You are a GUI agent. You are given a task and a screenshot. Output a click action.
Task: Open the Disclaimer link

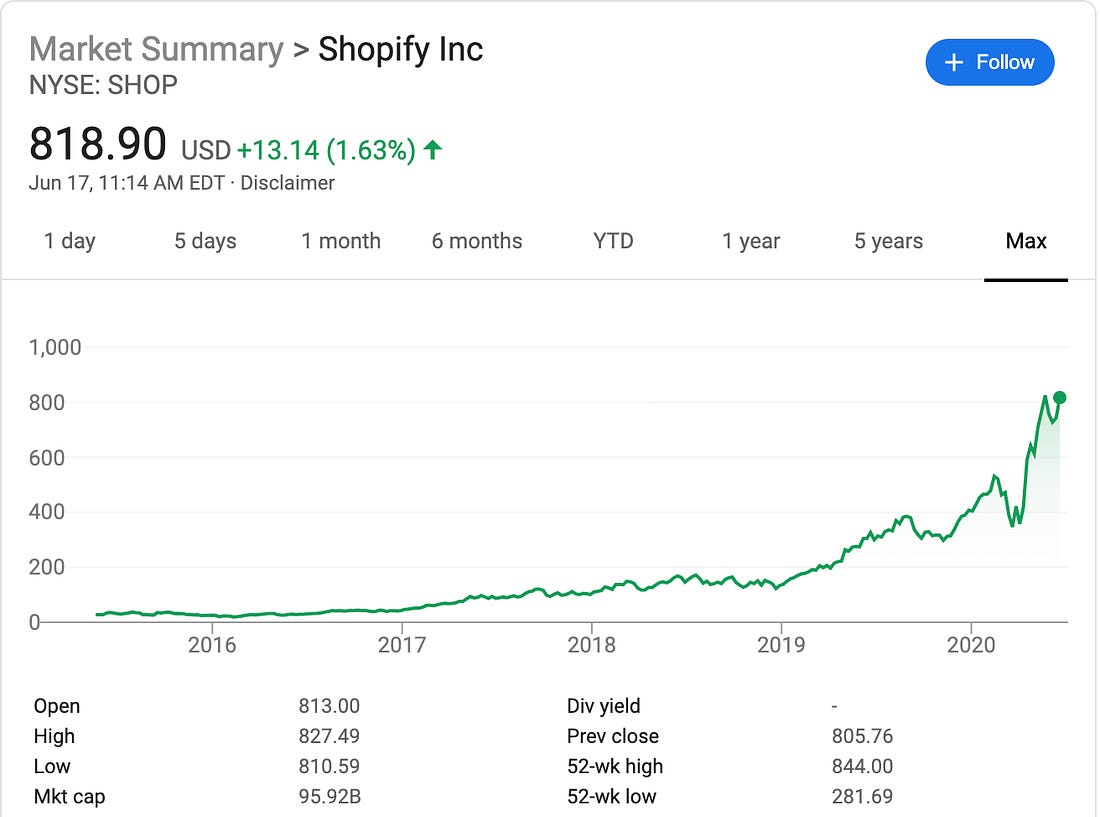click(x=287, y=183)
